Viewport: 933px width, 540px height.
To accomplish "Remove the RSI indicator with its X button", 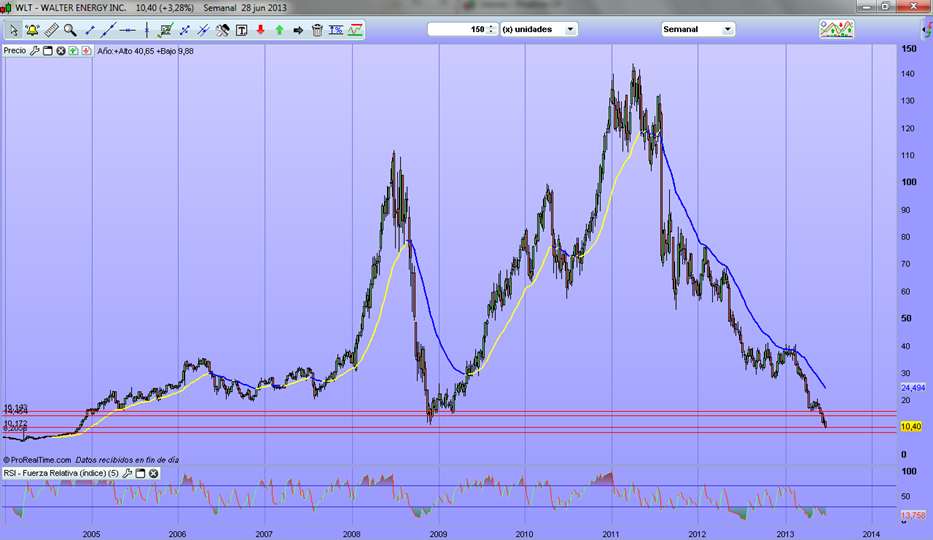I will (x=155, y=473).
